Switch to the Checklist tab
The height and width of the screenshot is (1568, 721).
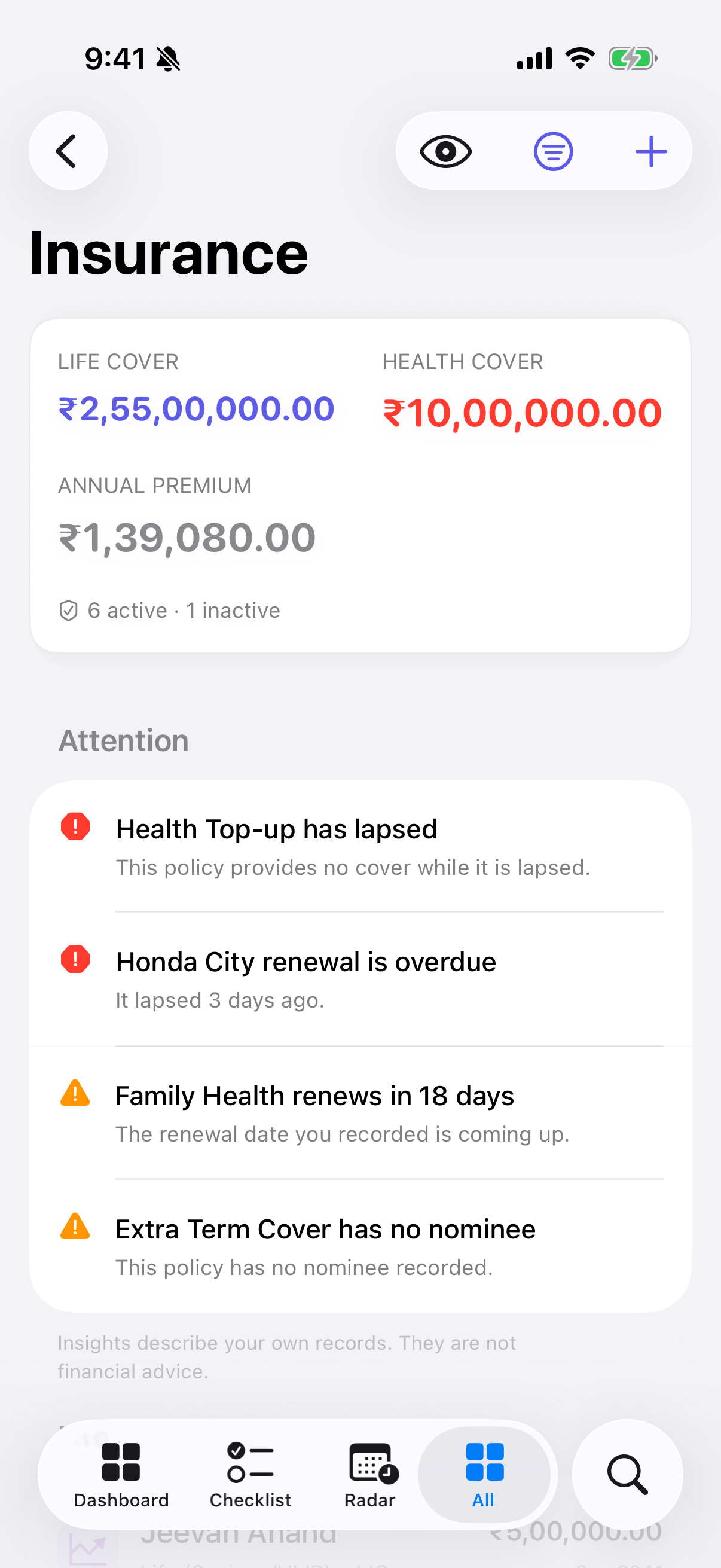[x=250, y=1474]
